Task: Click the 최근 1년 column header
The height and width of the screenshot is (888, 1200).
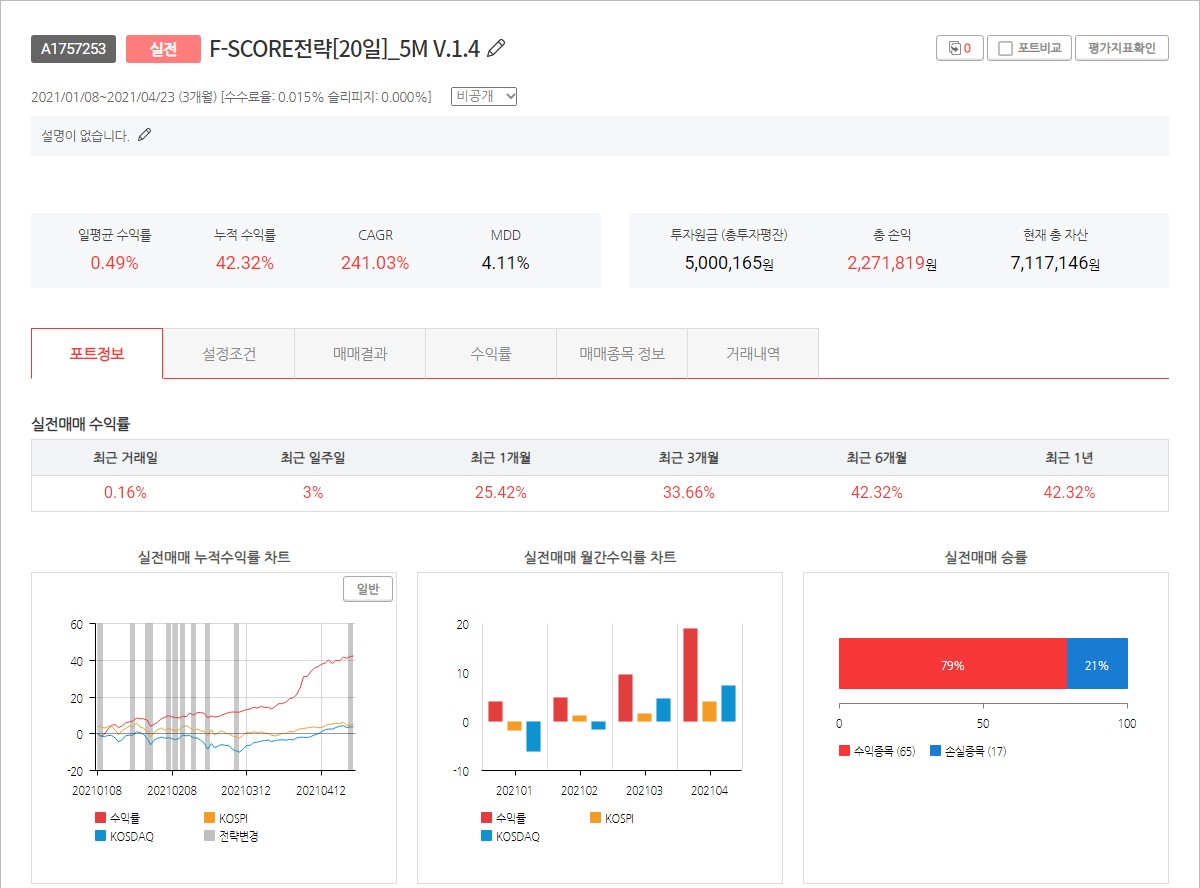Action: [1069, 458]
